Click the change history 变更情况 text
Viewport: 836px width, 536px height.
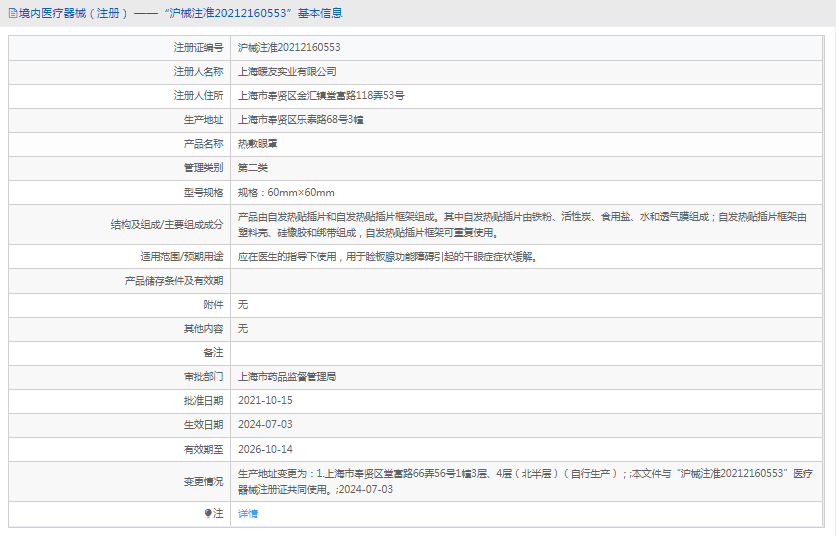pos(520,481)
